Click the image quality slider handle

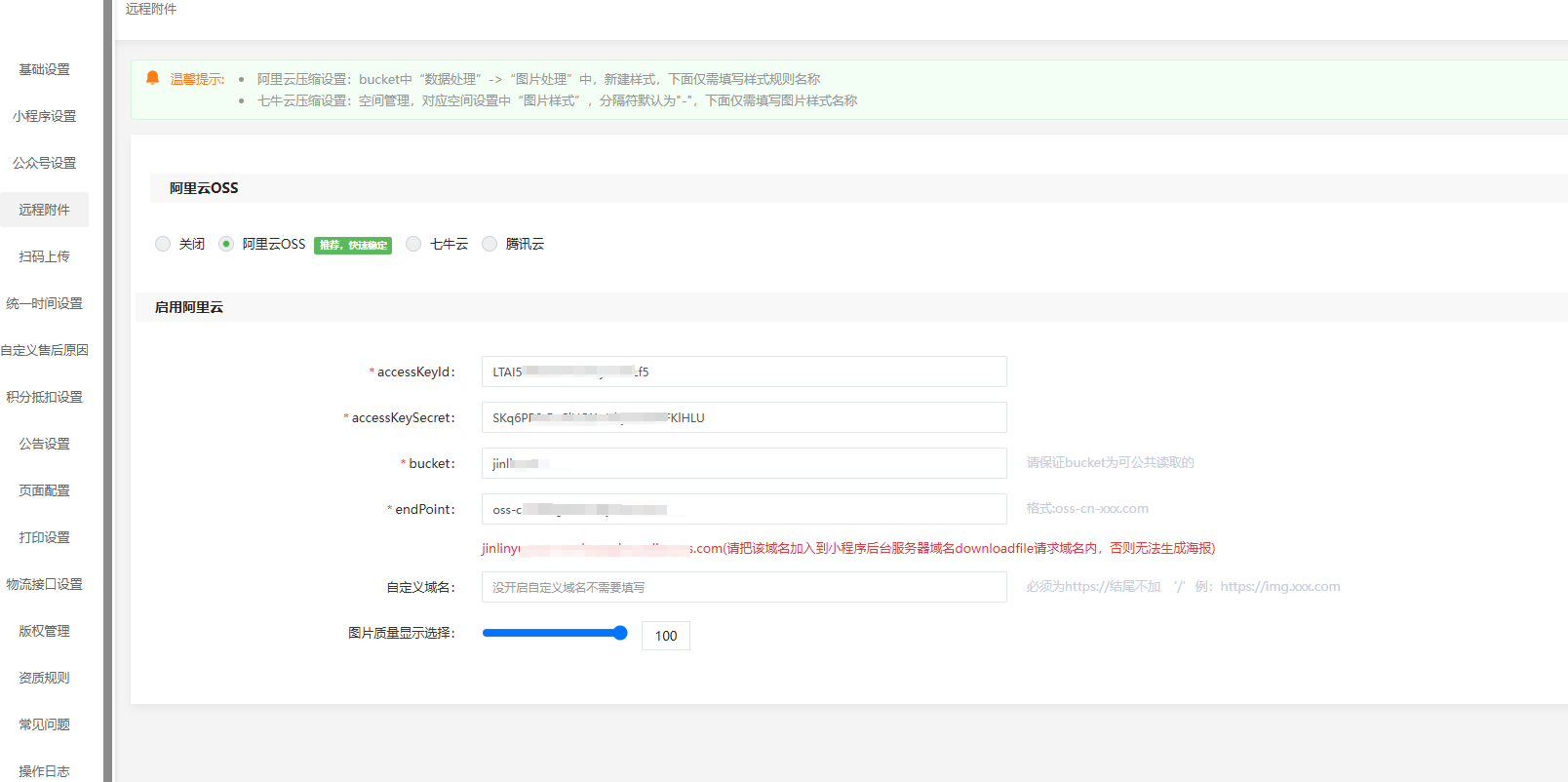coord(620,633)
